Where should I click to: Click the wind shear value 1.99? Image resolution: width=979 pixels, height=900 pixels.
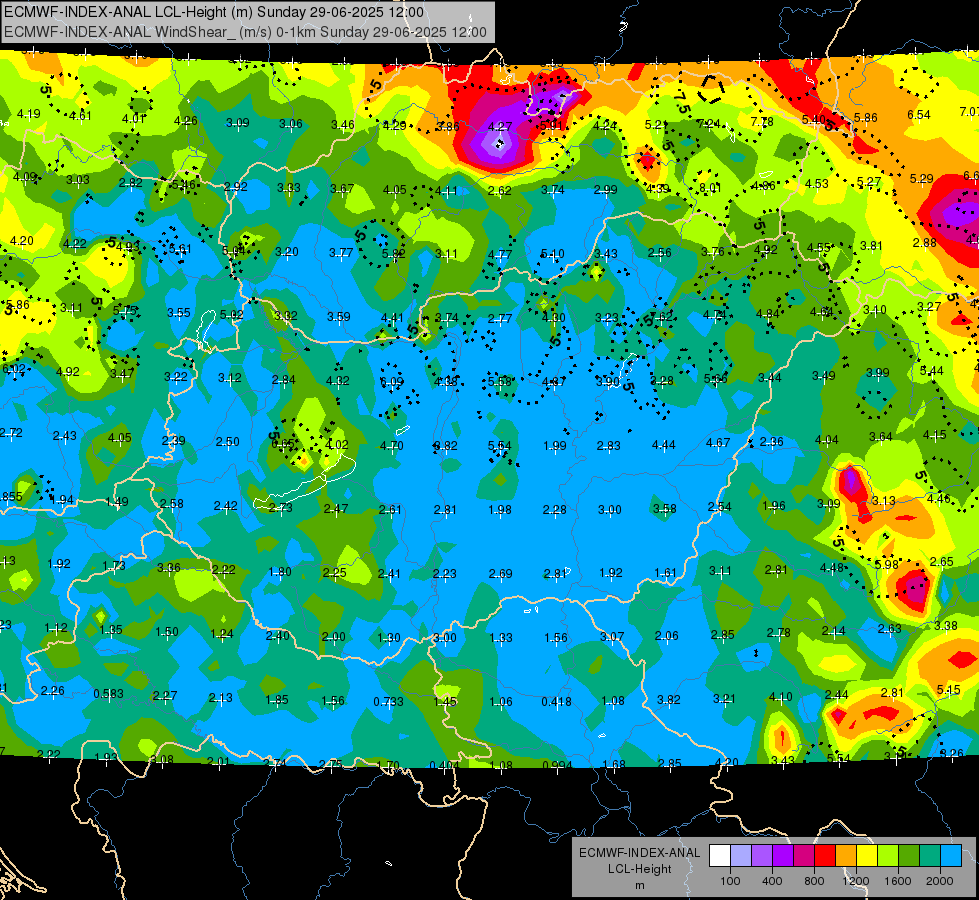pos(554,446)
